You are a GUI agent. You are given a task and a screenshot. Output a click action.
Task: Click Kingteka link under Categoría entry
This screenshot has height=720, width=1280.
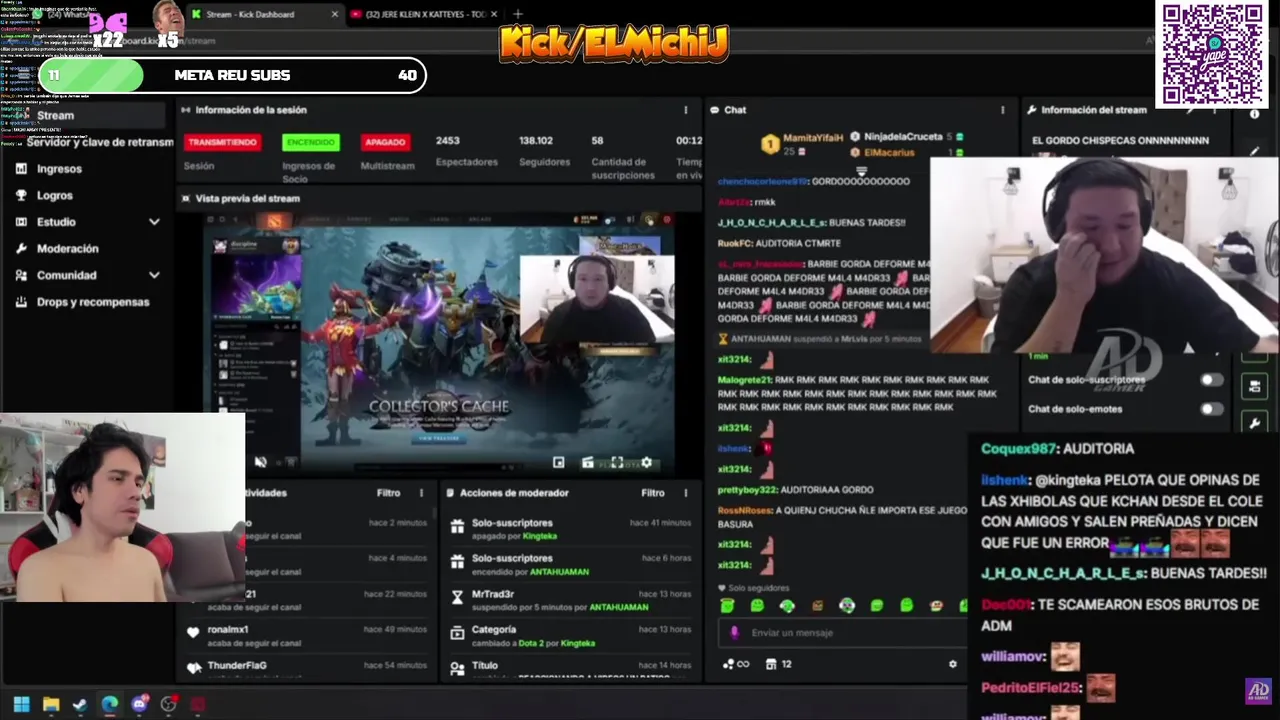[x=578, y=643]
